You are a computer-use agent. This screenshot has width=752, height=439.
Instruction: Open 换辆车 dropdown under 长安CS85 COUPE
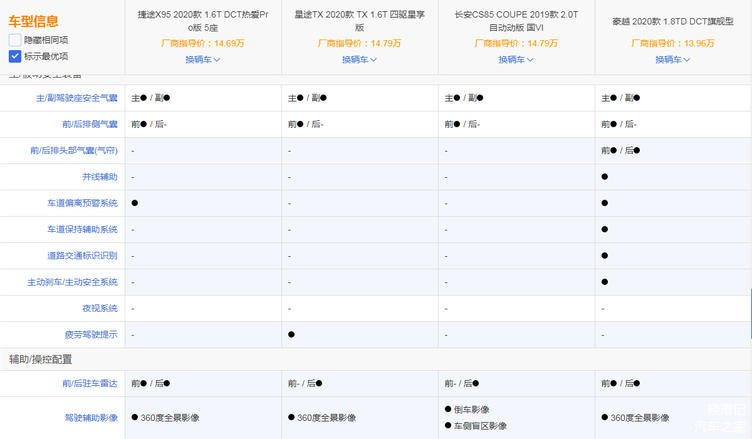[516, 59]
